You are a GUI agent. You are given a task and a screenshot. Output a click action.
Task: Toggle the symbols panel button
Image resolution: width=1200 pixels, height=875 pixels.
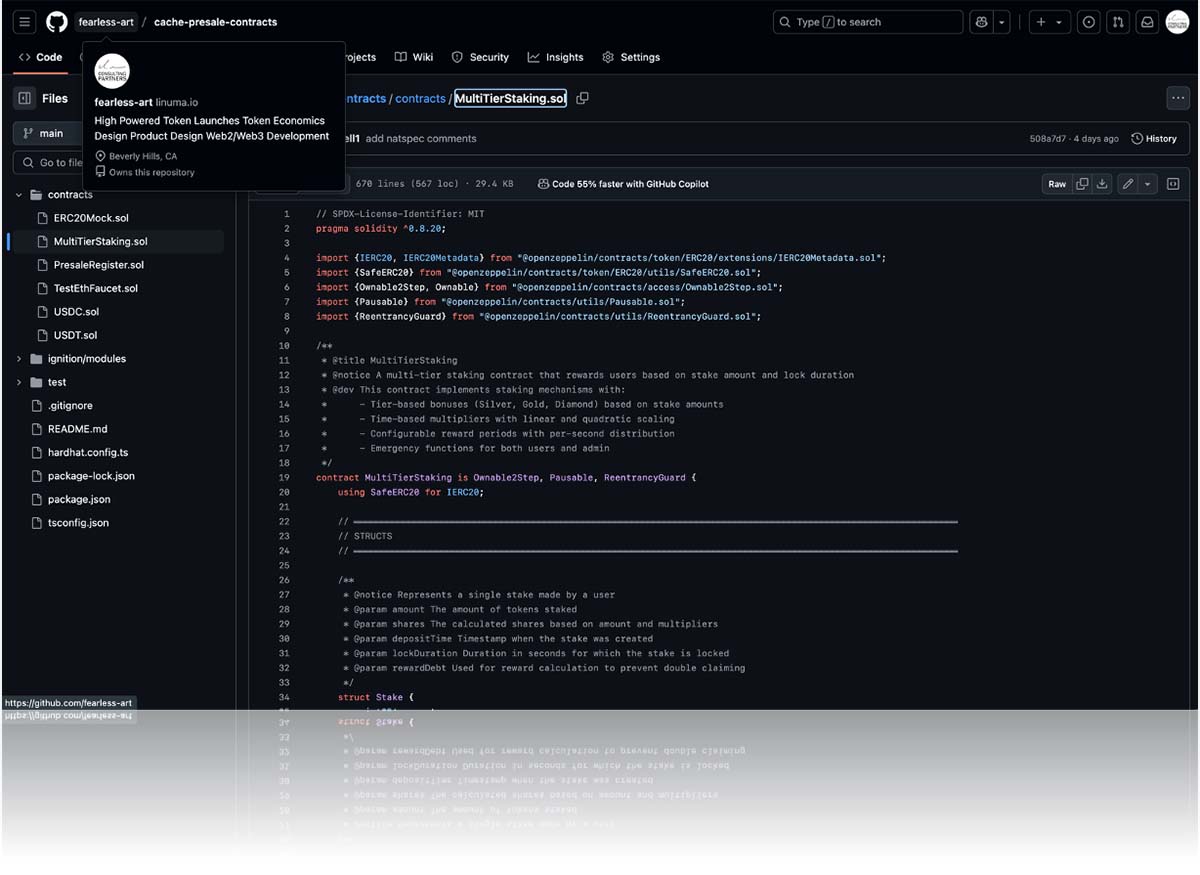1173,184
